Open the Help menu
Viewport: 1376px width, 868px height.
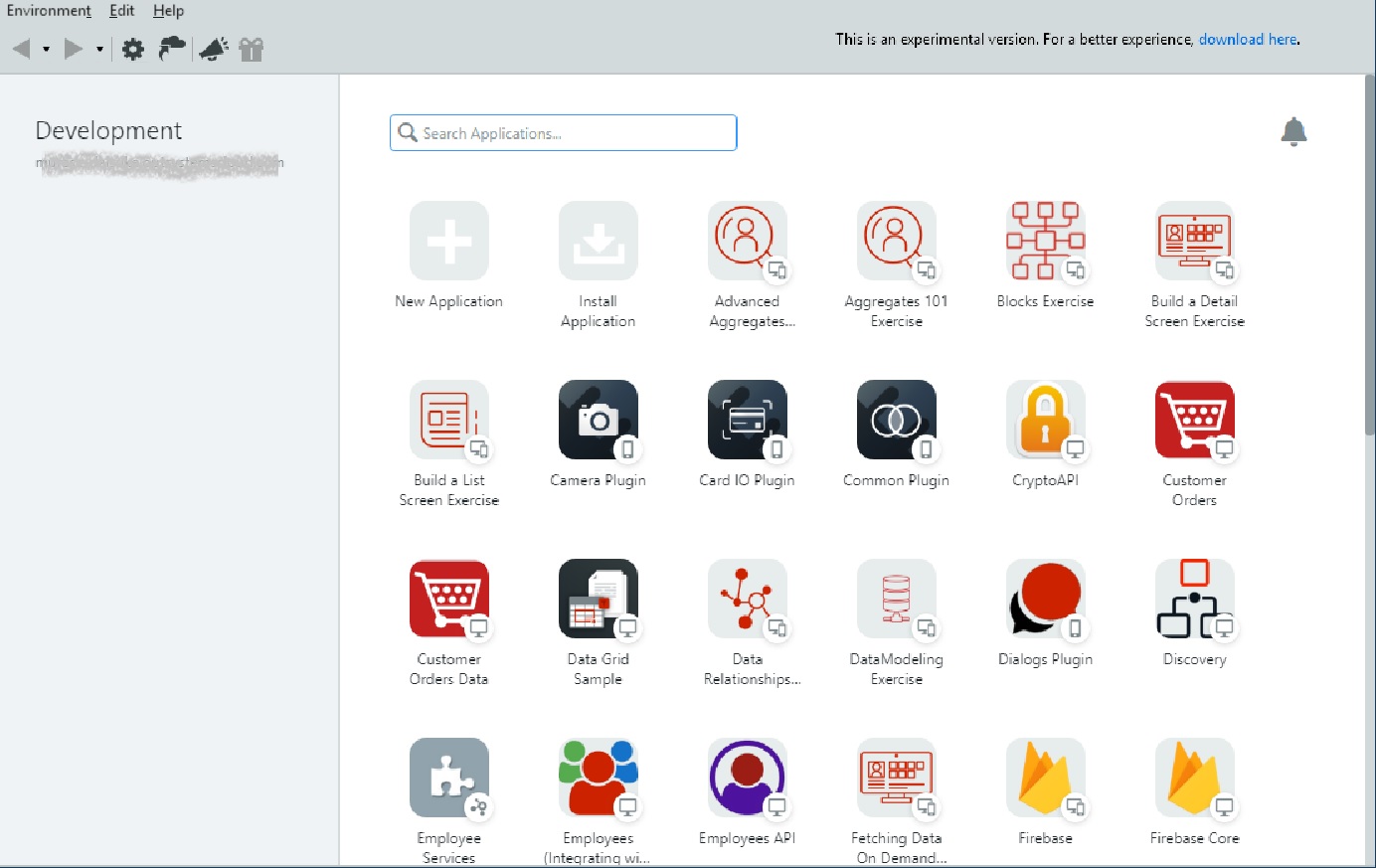pyautogui.click(x=168, y=11)
